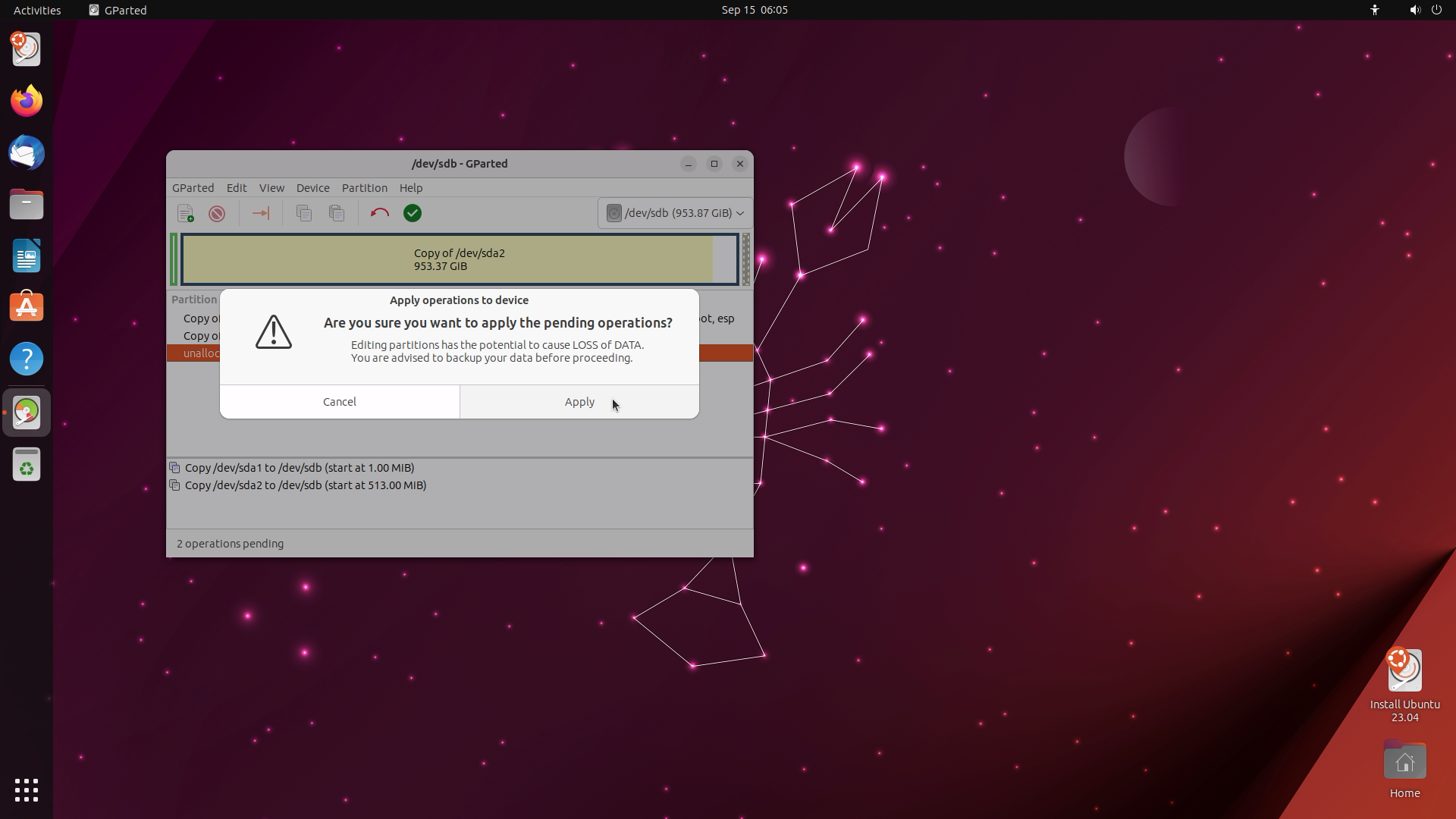The width and height of the screenshot is (1456, 819).
Task: Select the Home folder desktop icon
Action: click(1404, 769)
